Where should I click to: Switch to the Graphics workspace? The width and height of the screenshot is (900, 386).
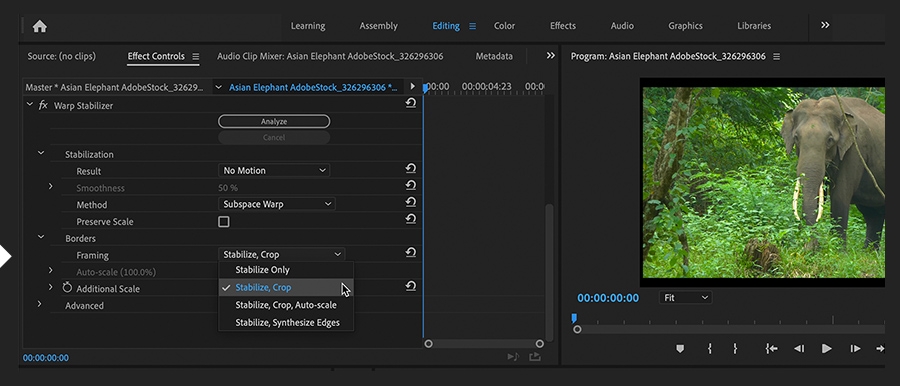tap(685, 26)
